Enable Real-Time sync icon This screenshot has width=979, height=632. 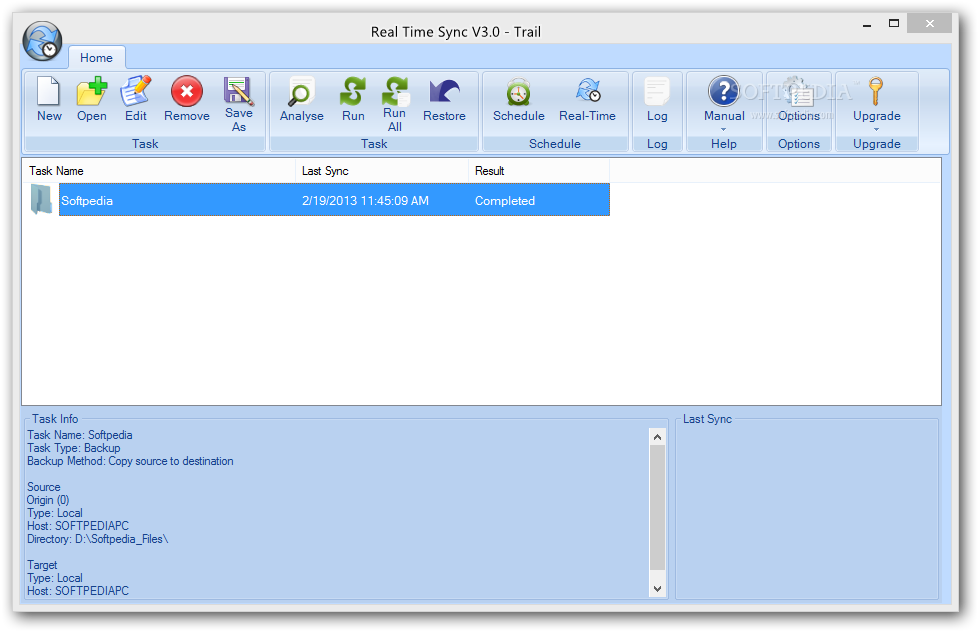pos(588,90)
